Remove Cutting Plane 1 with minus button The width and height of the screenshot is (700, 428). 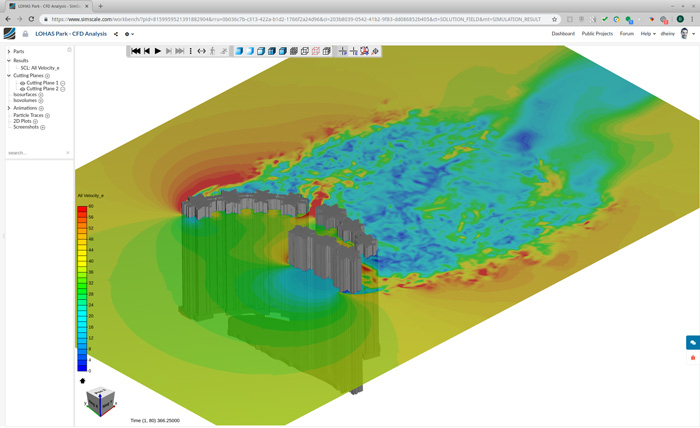click(x=63, y=83)
